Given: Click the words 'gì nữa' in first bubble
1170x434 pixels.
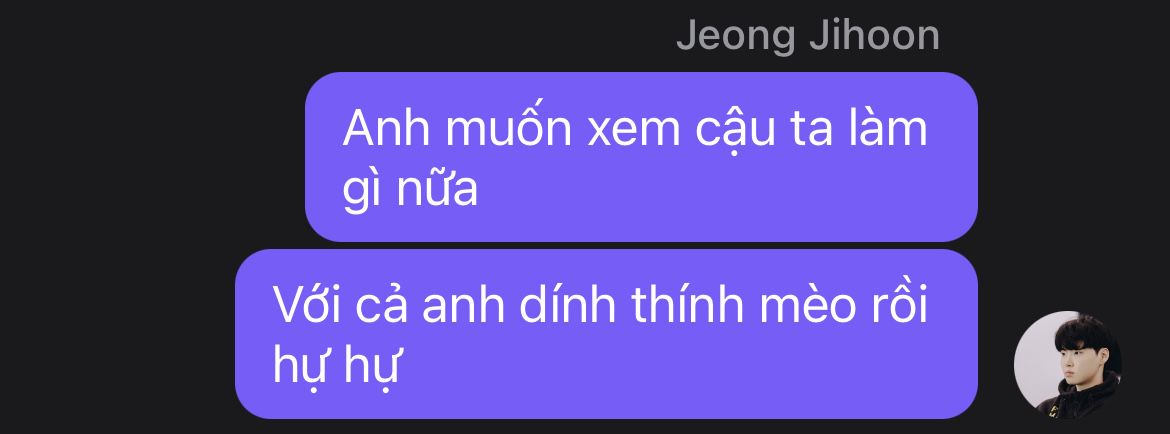Looking at the screenshot, I should (x=410, y=190).
